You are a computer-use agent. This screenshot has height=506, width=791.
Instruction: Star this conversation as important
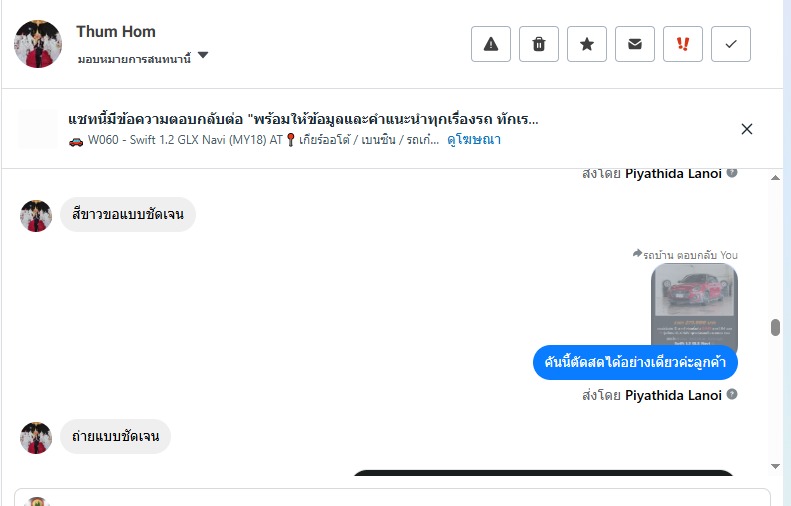point(587,44)
